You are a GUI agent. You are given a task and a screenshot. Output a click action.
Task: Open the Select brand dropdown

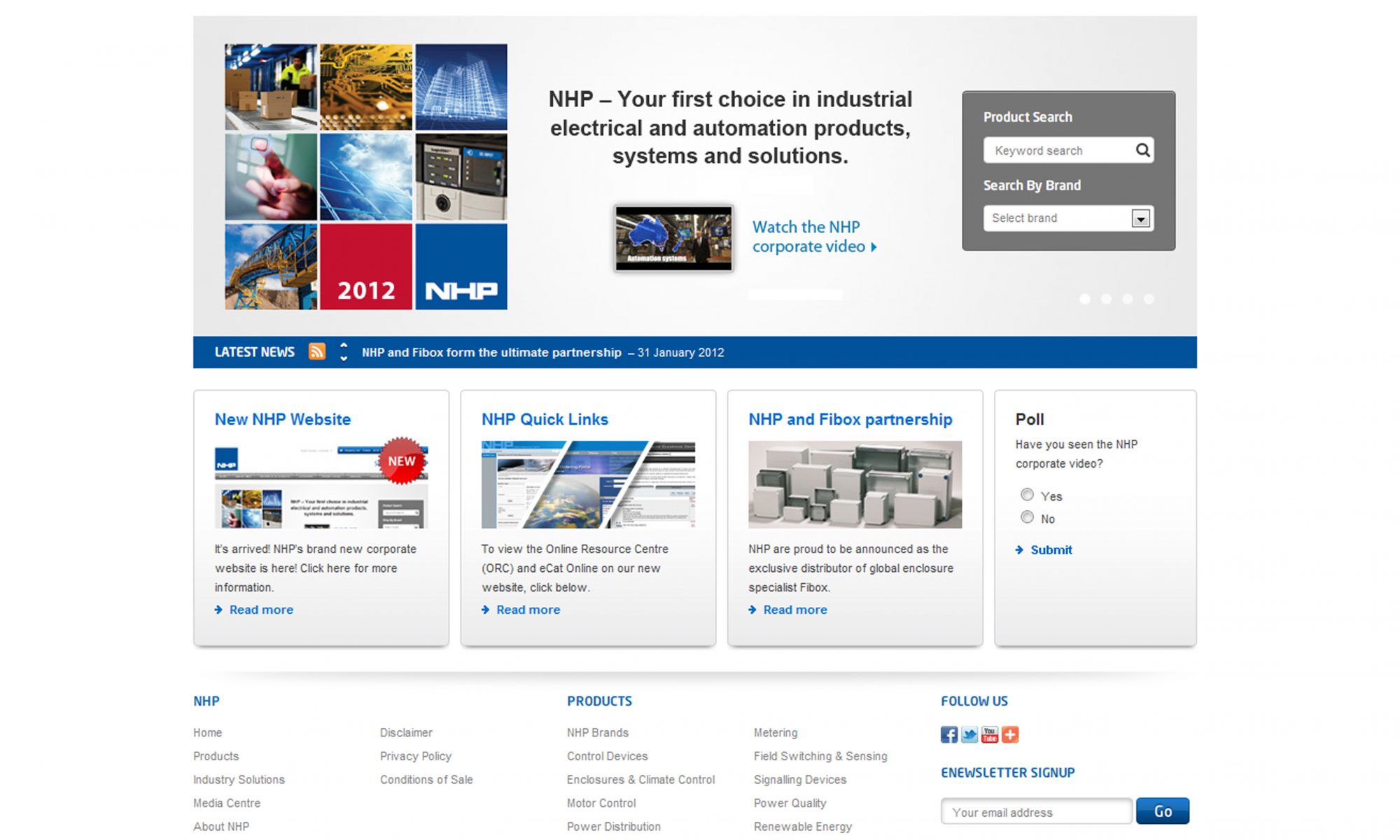coord(1069,218)
